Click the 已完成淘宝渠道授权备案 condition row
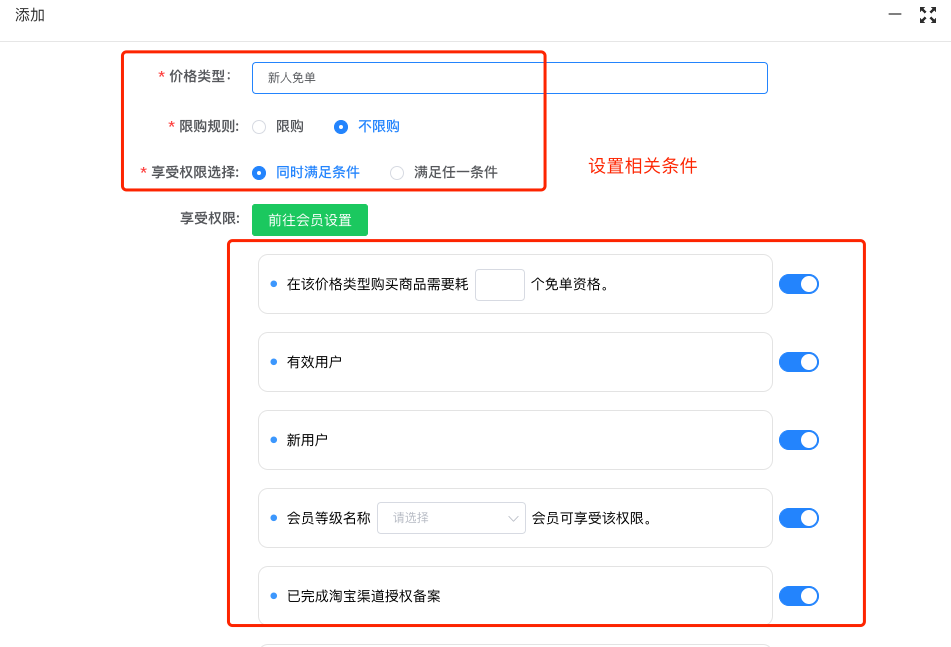The height and width of the screenshot is (647, 951). coord(515,595)
